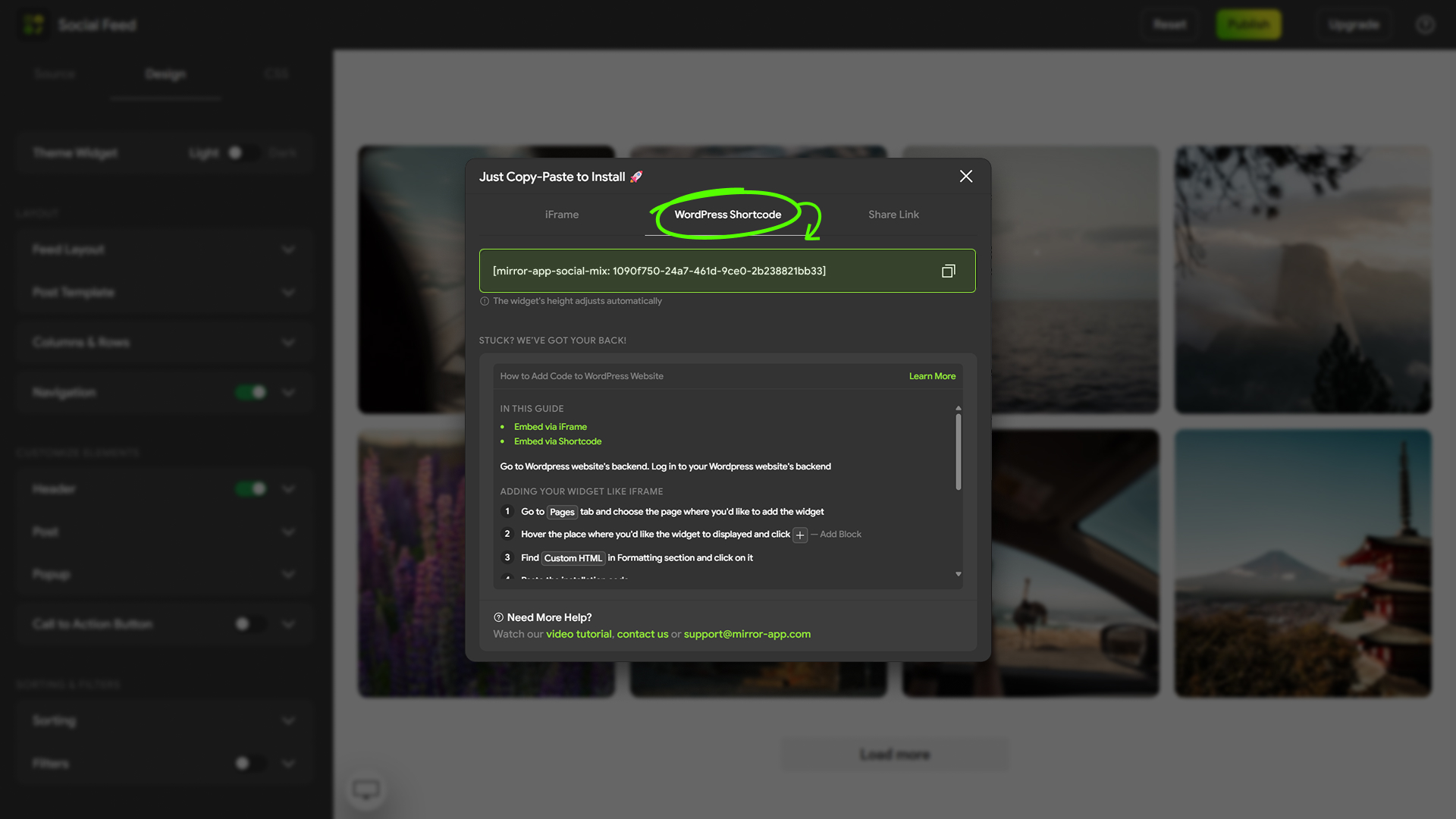Click the Social Feed app logo
This screenshot has width=1456, height=819.
33,24
